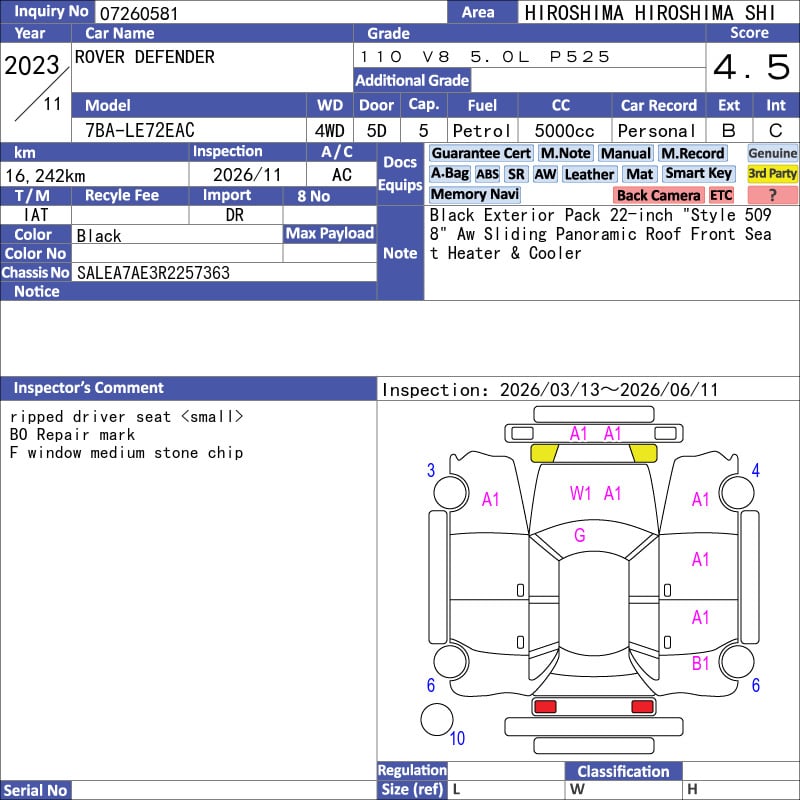Click the left yellow headlight on car diagram

click(543, 453)
